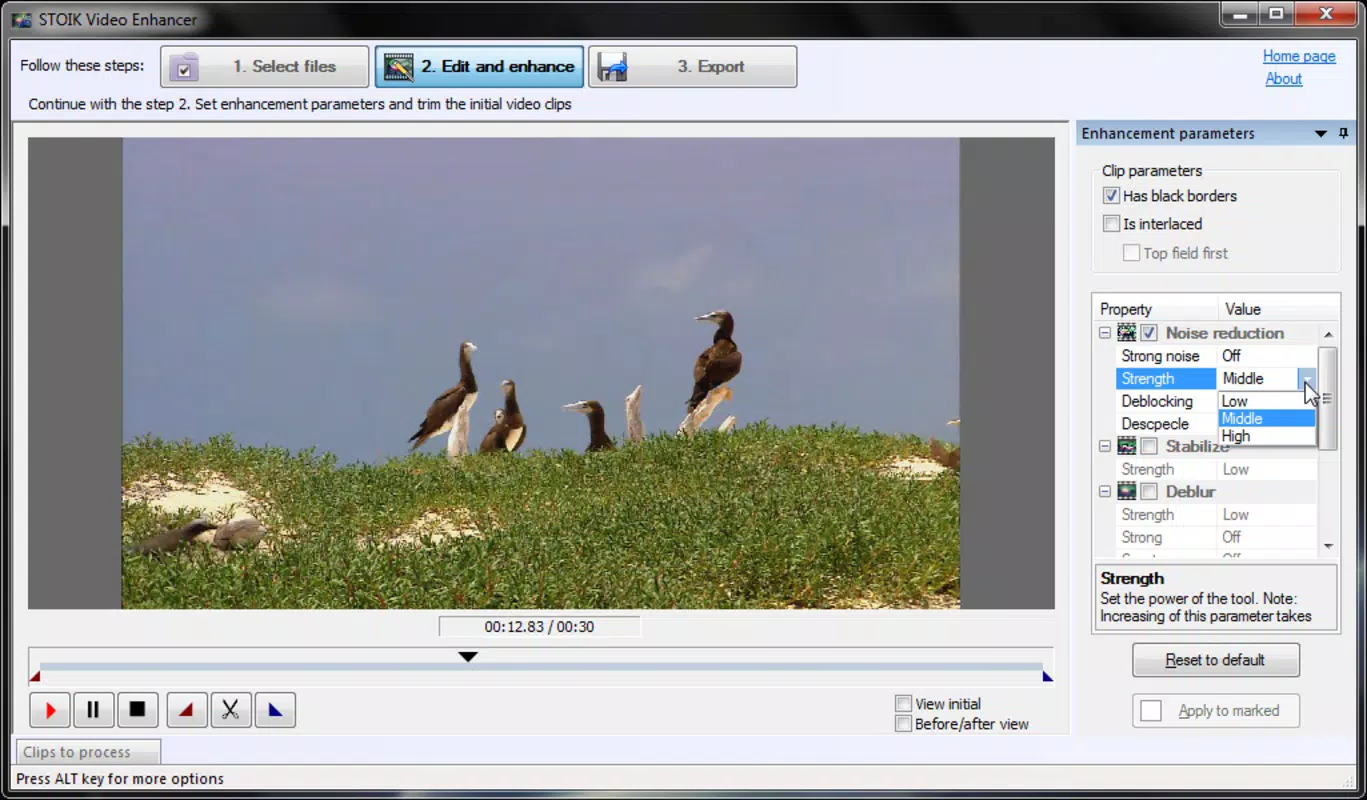Click the Apply to marked button
Screen dimensions: 1367x800
(1215, 711)
